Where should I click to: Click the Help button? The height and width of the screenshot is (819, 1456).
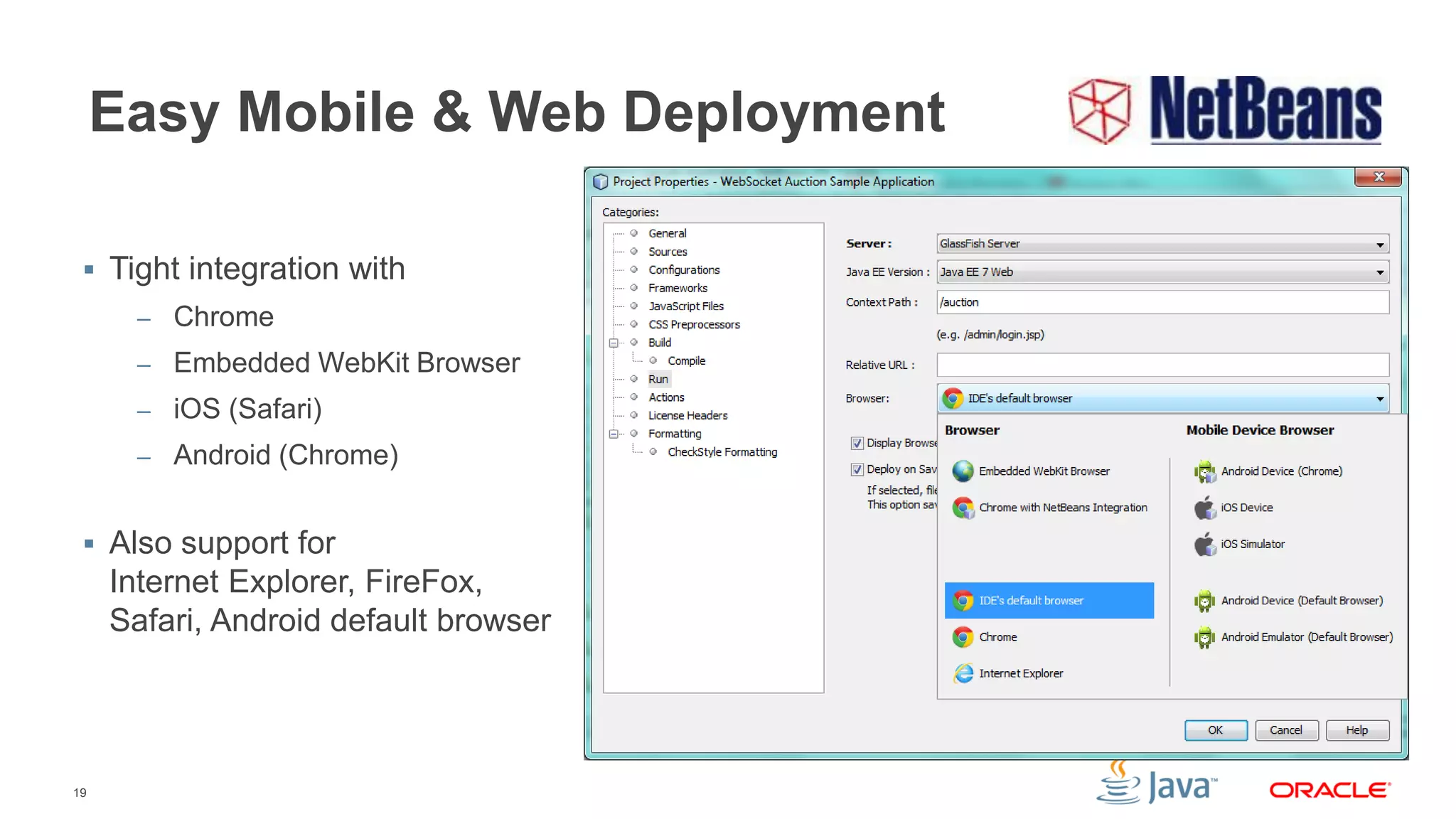click(1357, 730)
